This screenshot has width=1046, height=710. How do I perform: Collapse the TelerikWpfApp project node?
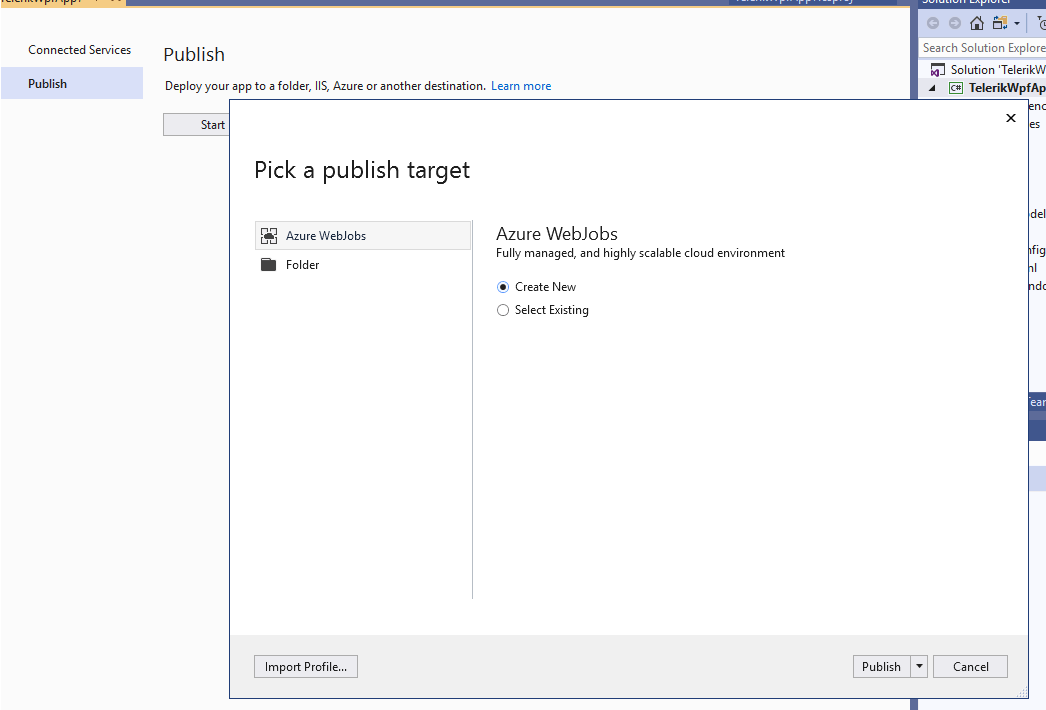pos(933,88)
